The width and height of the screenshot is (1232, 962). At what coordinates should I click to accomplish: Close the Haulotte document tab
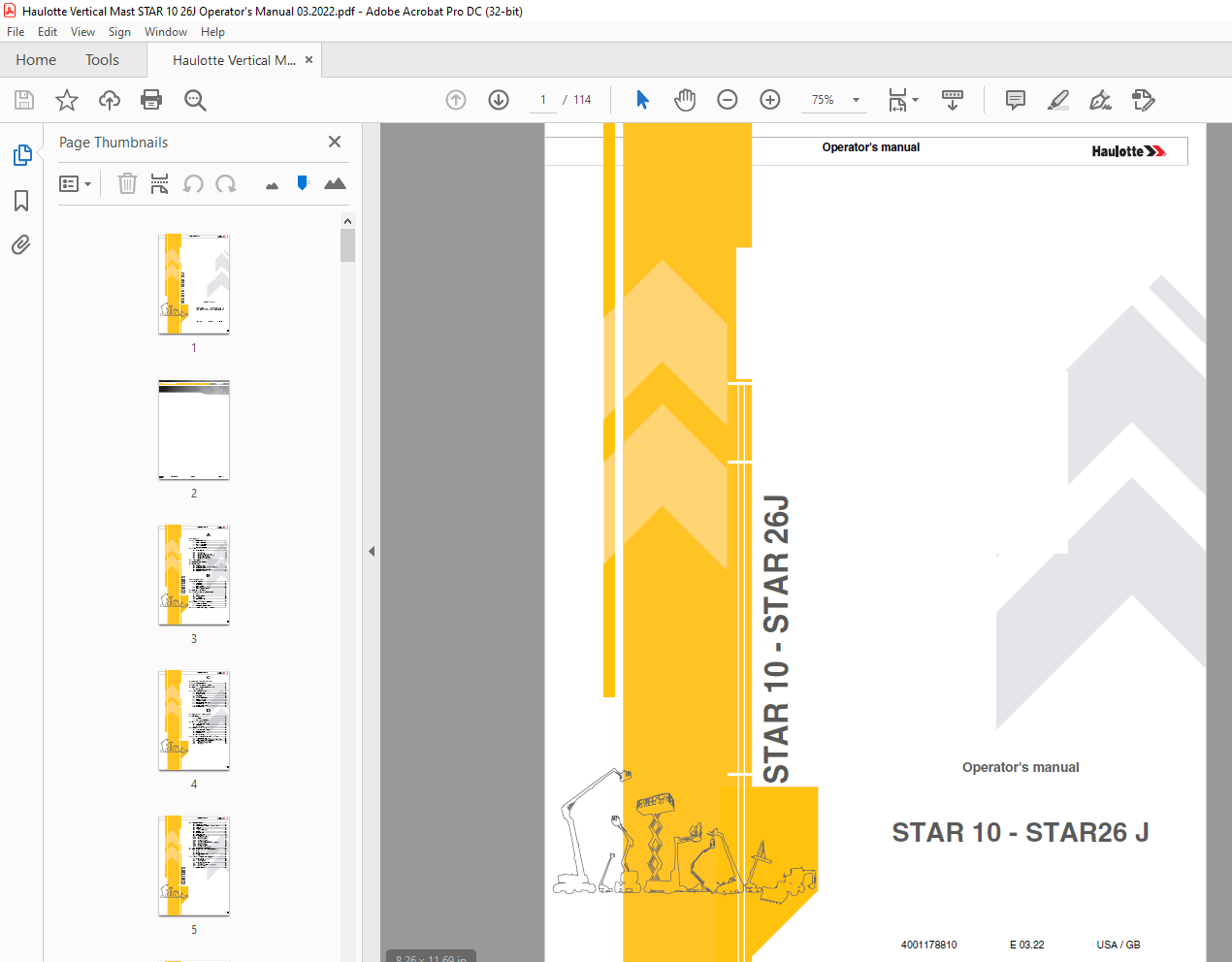point(308,59)
